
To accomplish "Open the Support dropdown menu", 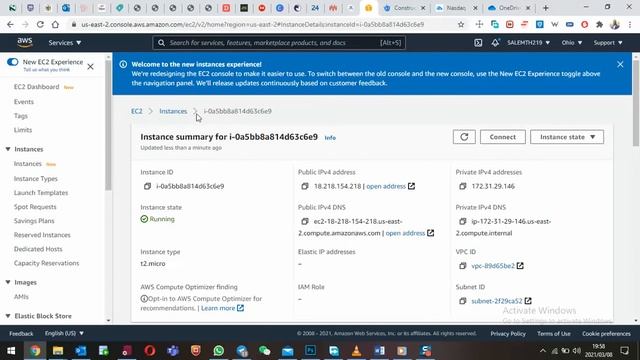I will coord(608,42).
